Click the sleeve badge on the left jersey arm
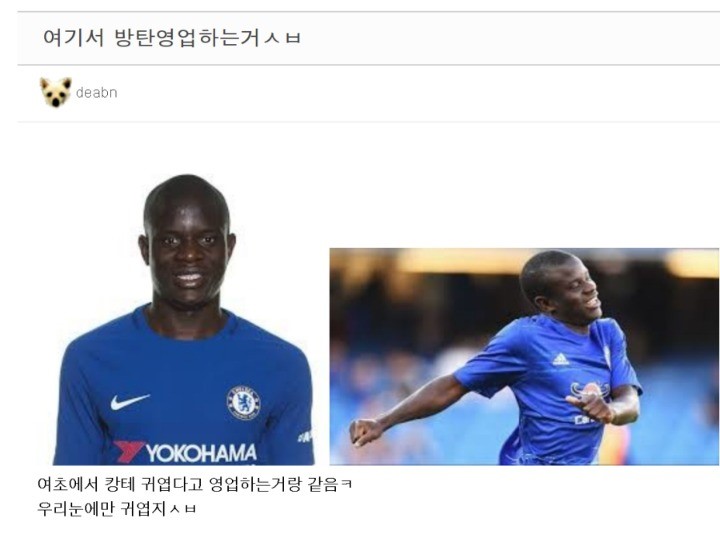 click(x=305, y=436)
